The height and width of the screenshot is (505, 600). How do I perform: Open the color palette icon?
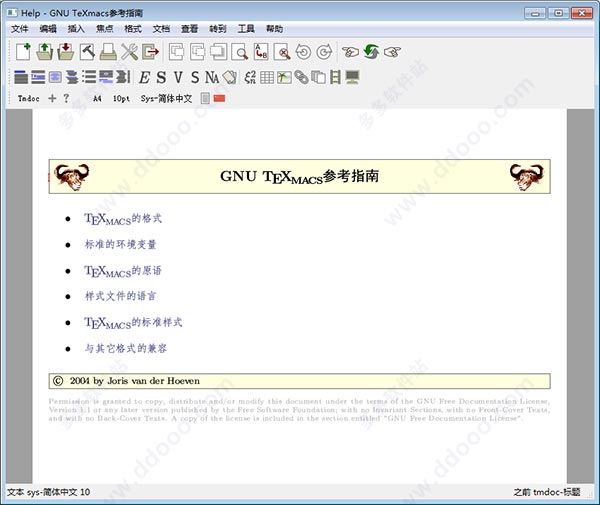point(230,77)
